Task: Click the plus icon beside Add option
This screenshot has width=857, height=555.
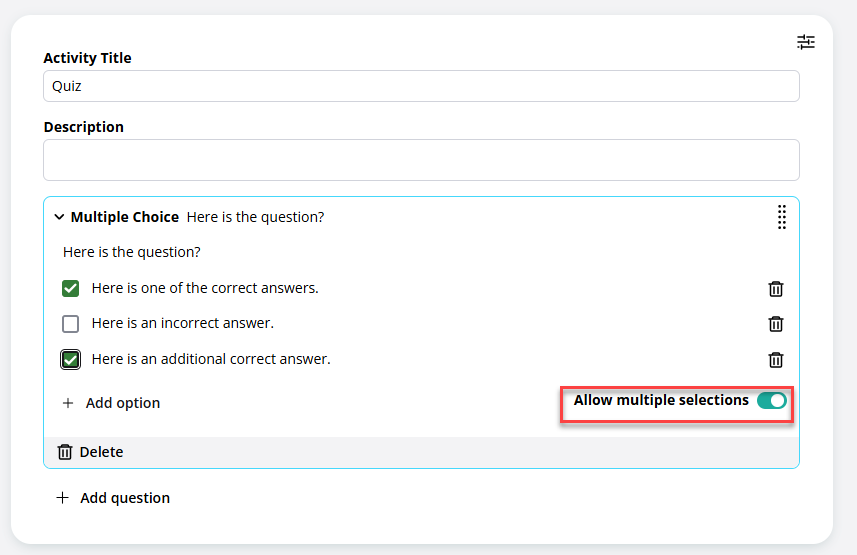Action: [68, 403]
